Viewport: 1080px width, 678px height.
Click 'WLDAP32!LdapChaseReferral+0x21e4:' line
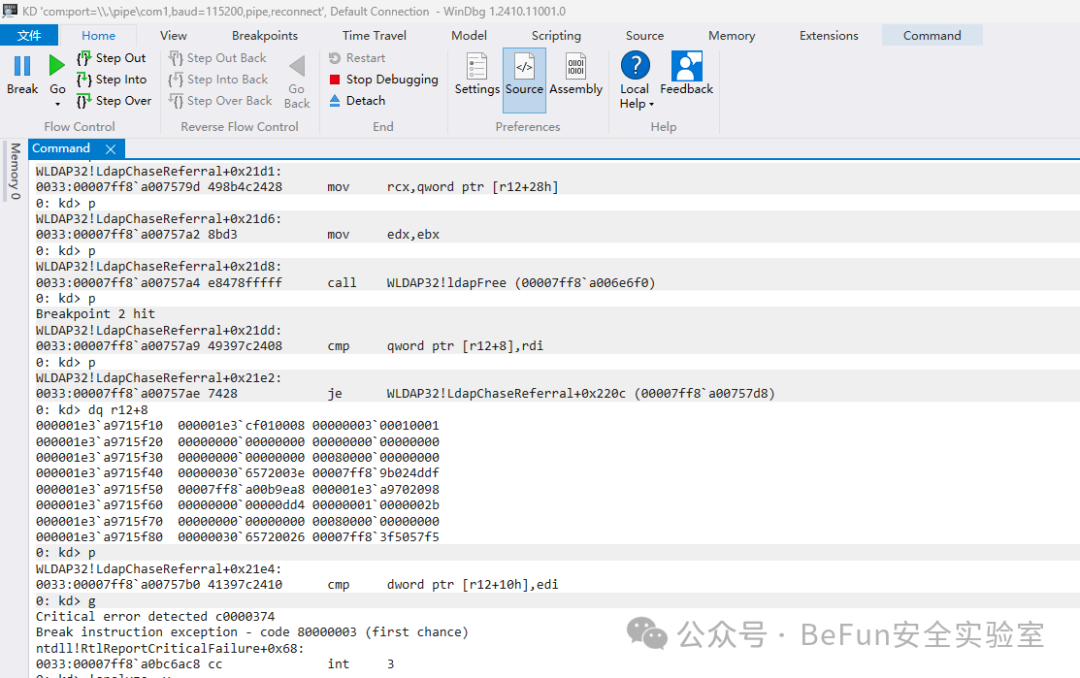tap(158, 568)
